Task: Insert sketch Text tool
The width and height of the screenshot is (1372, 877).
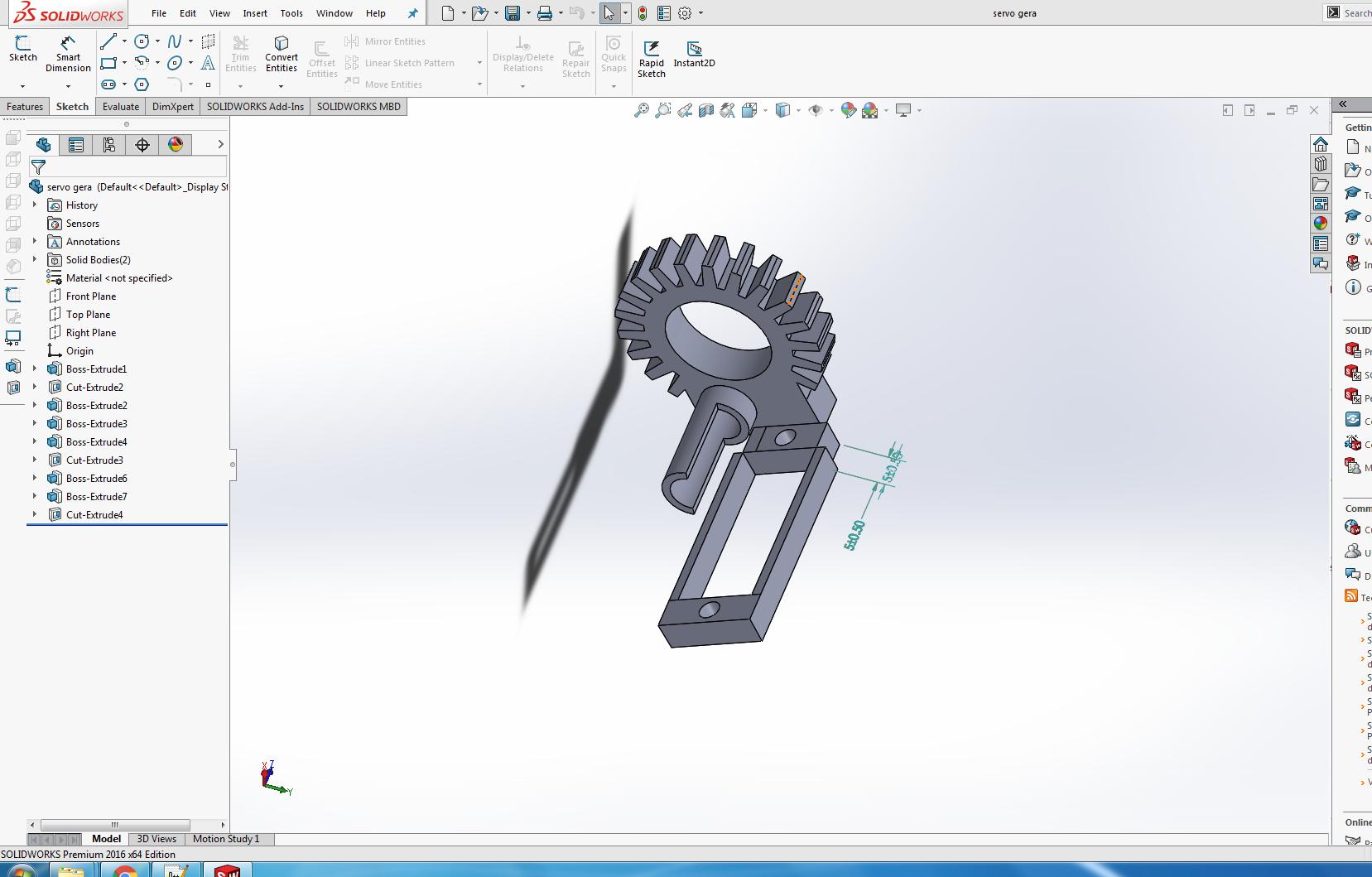Action: pos(209,63)
